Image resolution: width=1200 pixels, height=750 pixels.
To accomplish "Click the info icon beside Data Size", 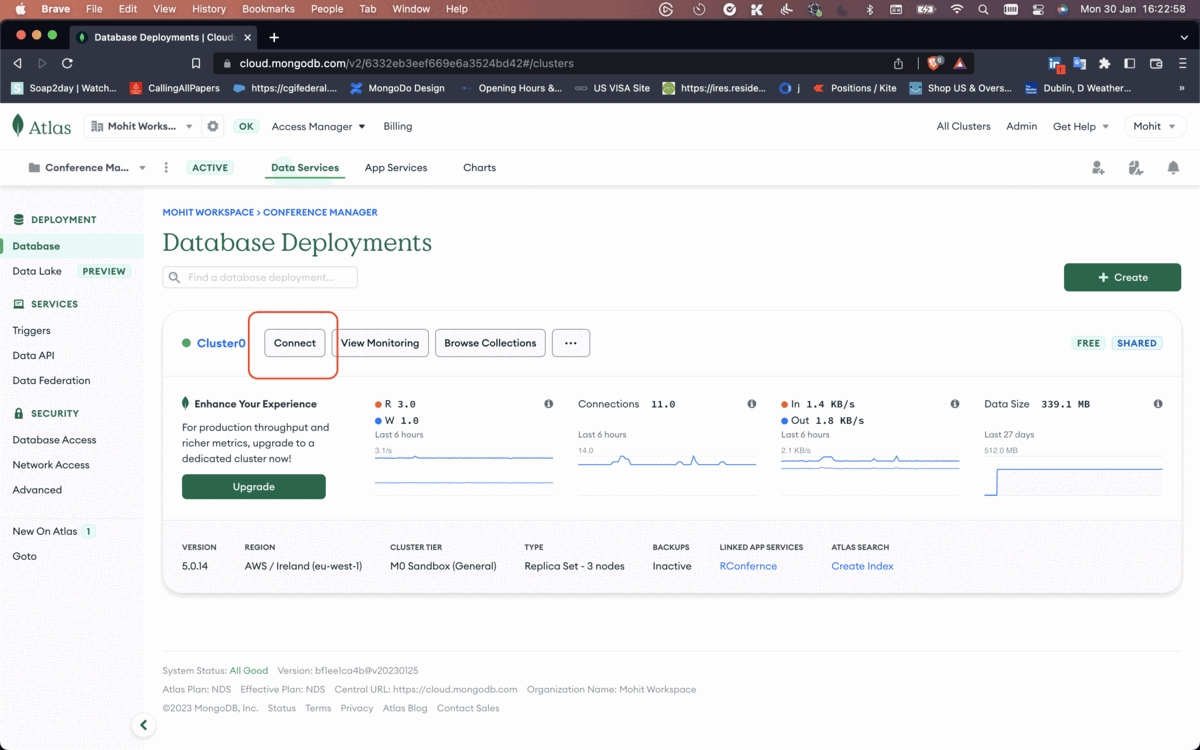I will coord(1158,404).
